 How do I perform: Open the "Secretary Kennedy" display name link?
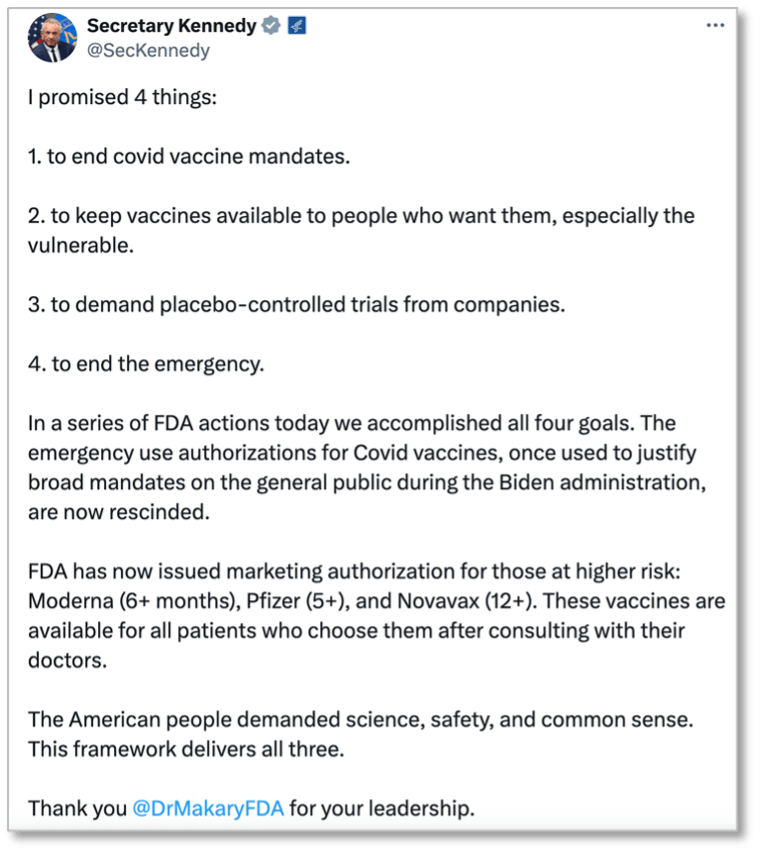pos(171,26)
